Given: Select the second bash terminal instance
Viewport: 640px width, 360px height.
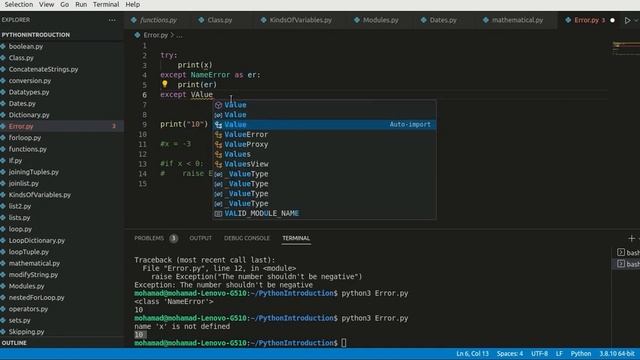Looking at the screenshot, I should (x=629, y=264).
